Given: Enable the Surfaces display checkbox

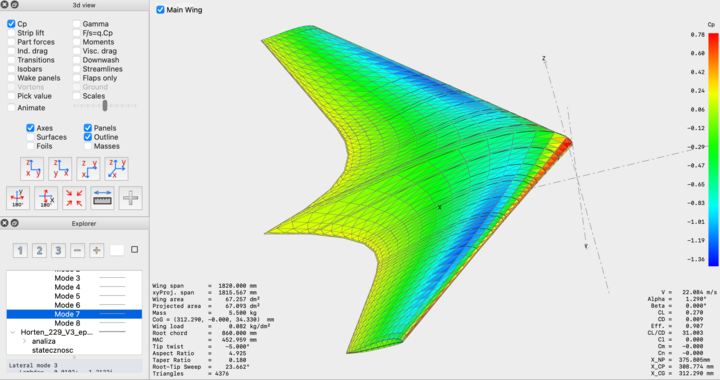Looking at the screenshot, I should [x=30, y=137].
